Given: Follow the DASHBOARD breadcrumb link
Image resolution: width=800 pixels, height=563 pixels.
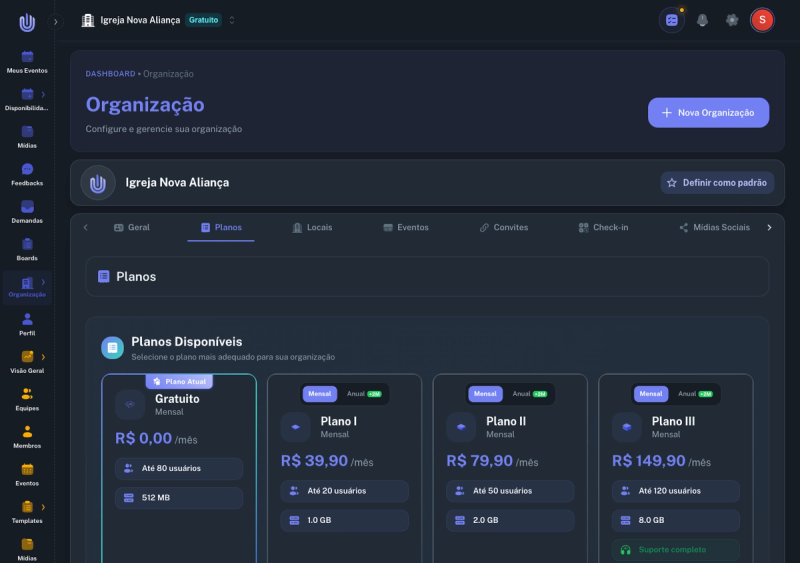Looking at the screenshot, I should click(110, 74).
